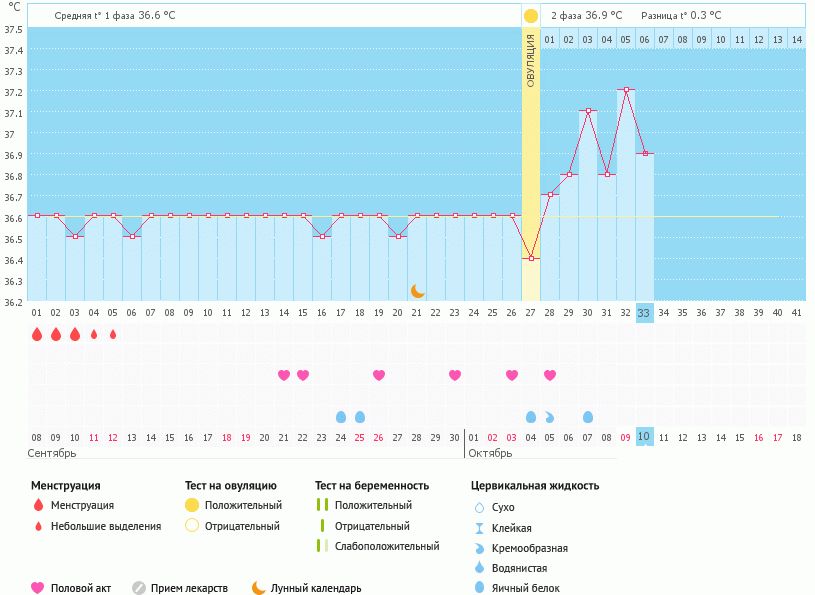The height and width of the screenshot is (595, 815).
Task: Click the gray medication icon beside Прием лекарств
Action: 139,588
